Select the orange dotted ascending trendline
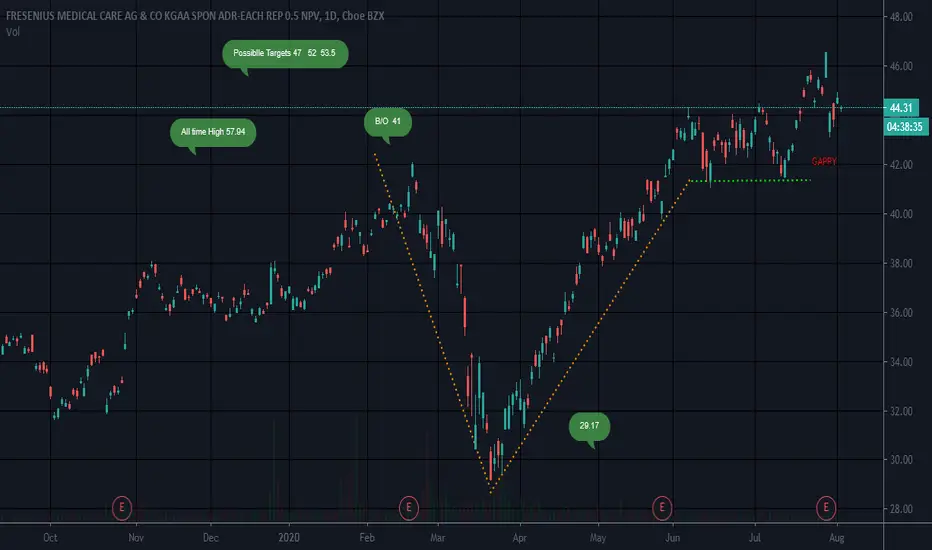The height and width of the screenshot is (550, 932). tap(590, 336)
